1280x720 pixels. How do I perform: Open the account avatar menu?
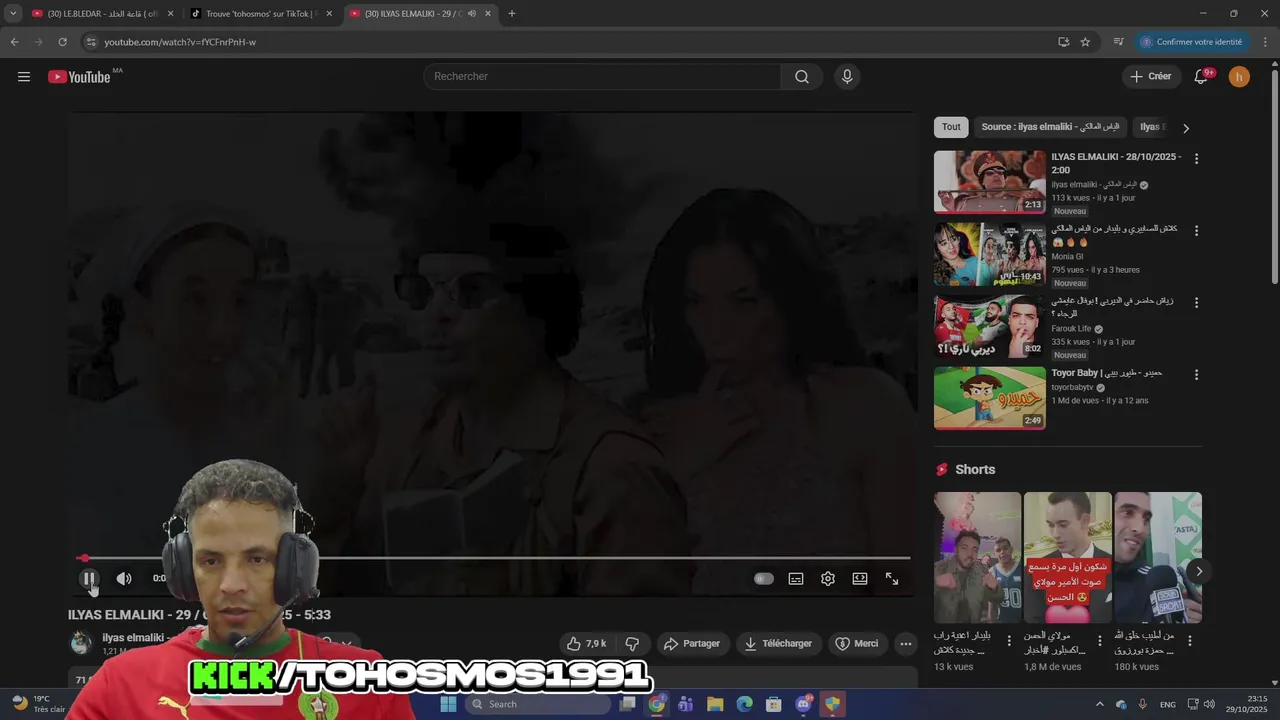pyautogui.click(x=1239, y=77)
